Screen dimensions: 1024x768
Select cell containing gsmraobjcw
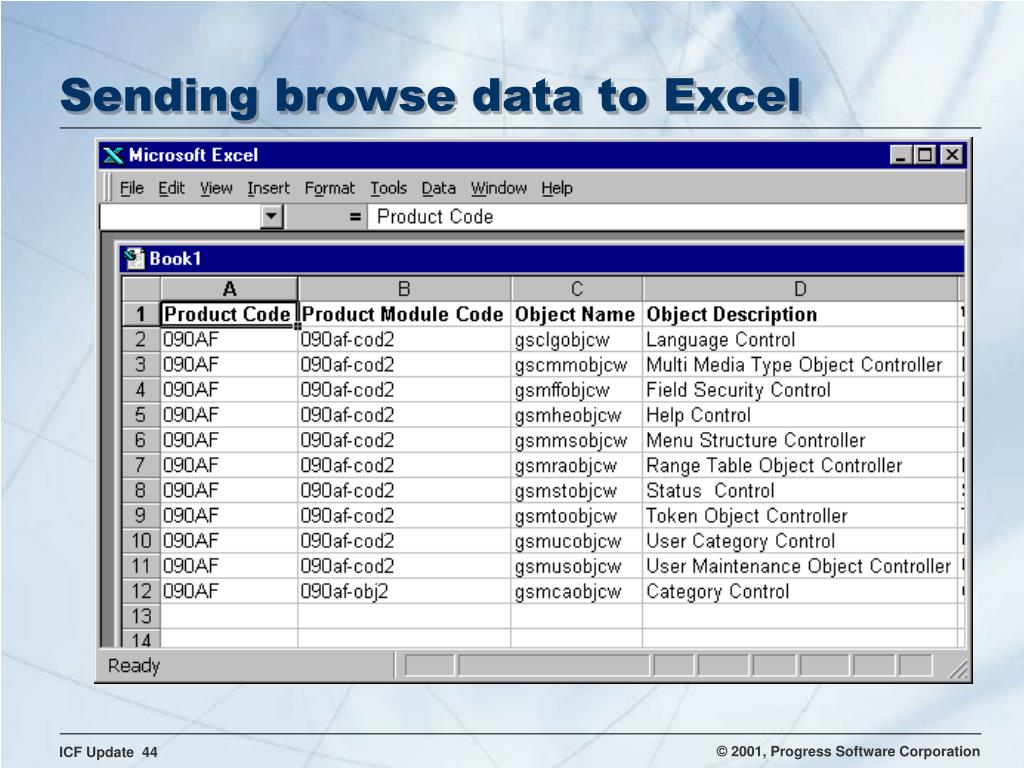pos(577,465)
